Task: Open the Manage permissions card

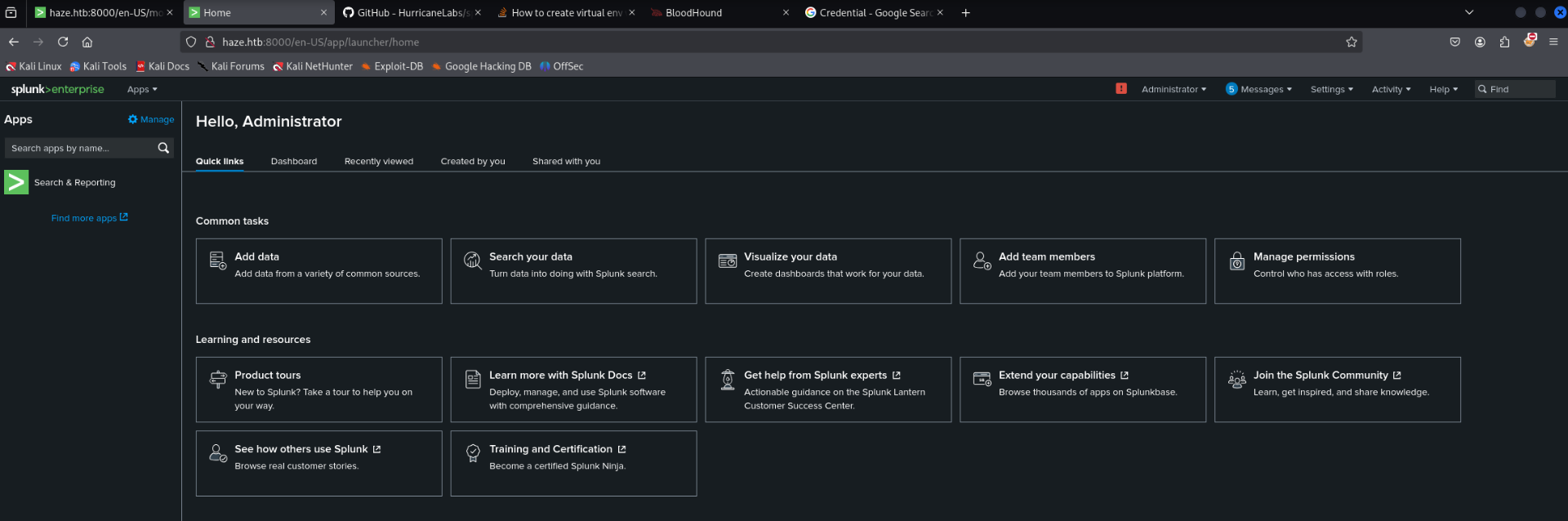Action: pos(1338,271)
